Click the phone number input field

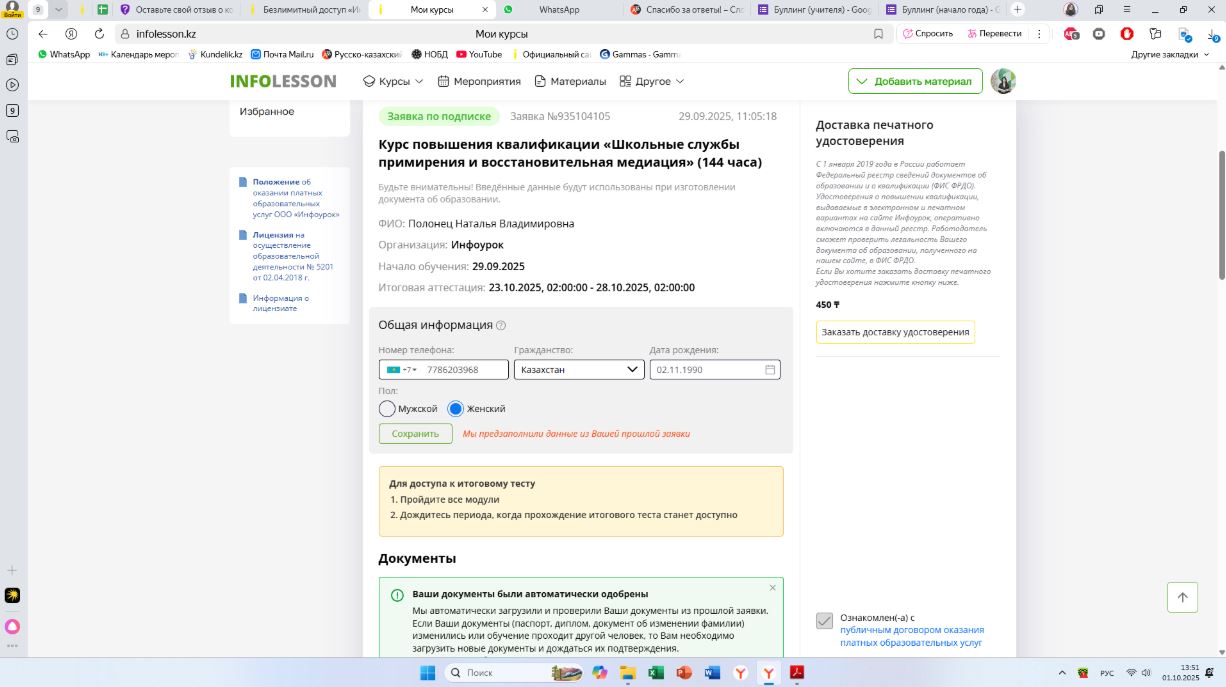tap(464, 370)
